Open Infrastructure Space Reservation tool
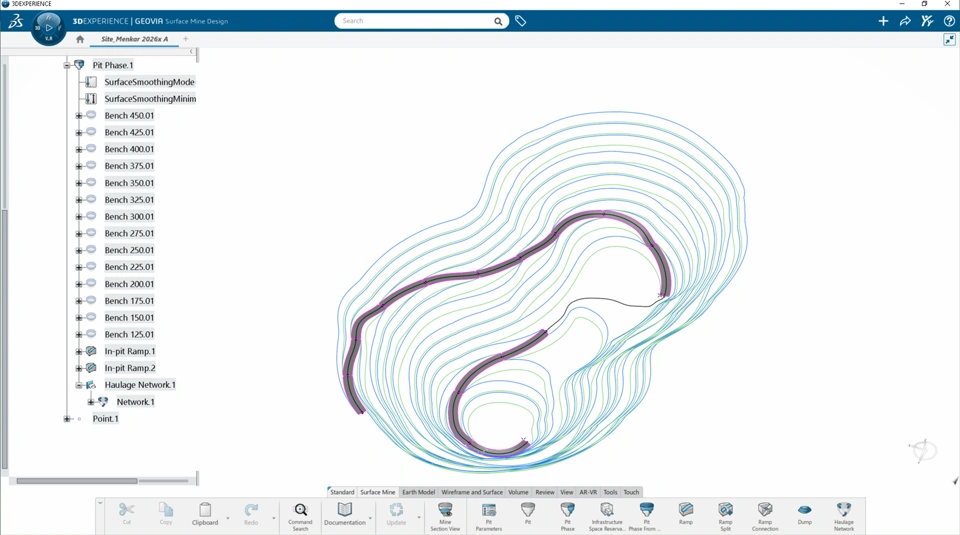The image size is (960, 535). click(607, 517)
